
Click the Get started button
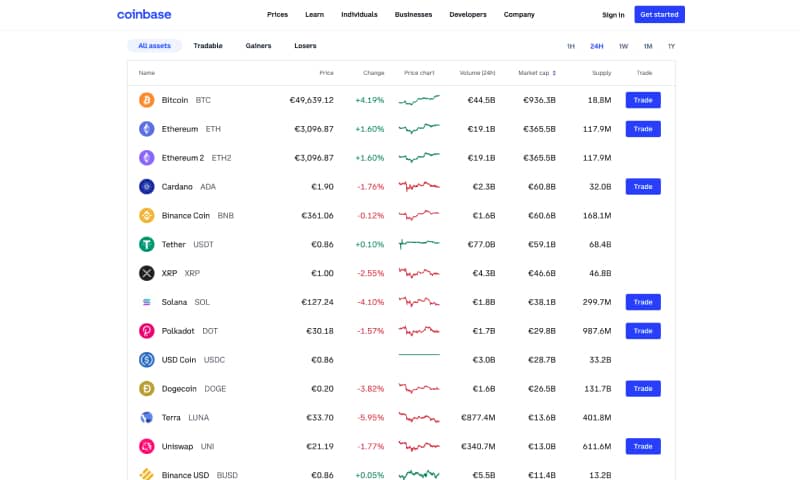[659, 14]
